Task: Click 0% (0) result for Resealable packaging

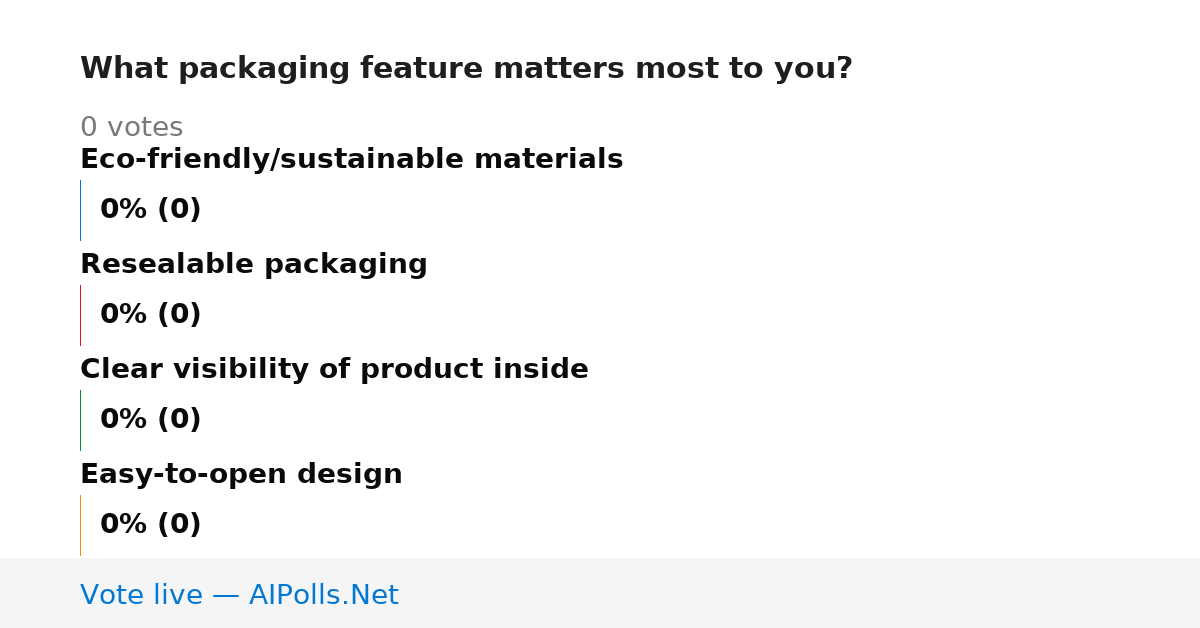Action: click(150, 315)
